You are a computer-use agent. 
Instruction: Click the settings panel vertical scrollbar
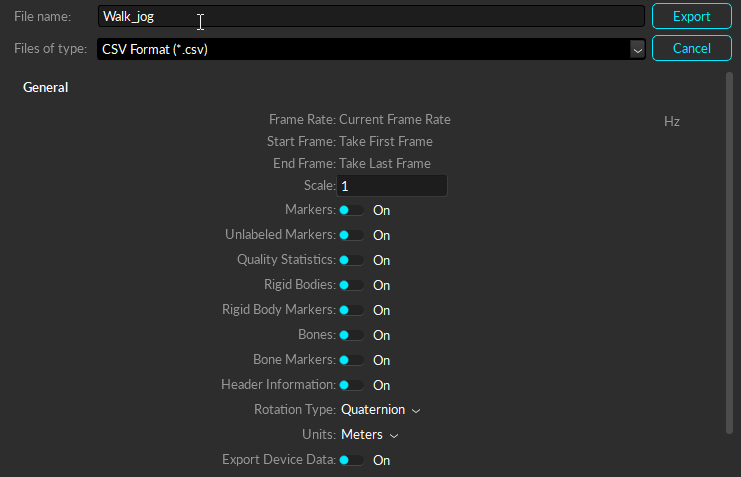[x=729, y=250]
